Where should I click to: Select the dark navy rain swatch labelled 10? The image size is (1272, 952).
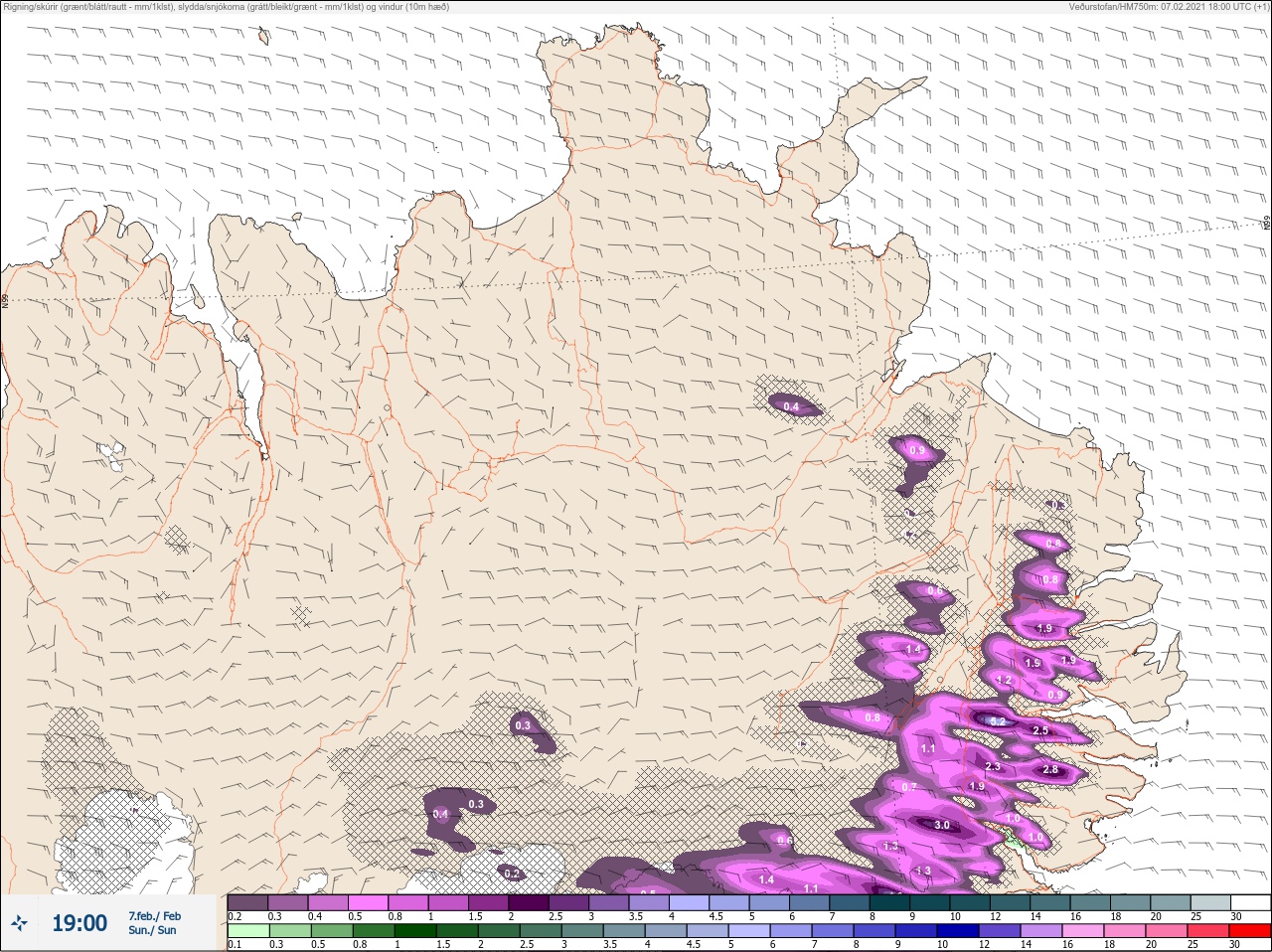click(957, 932)
